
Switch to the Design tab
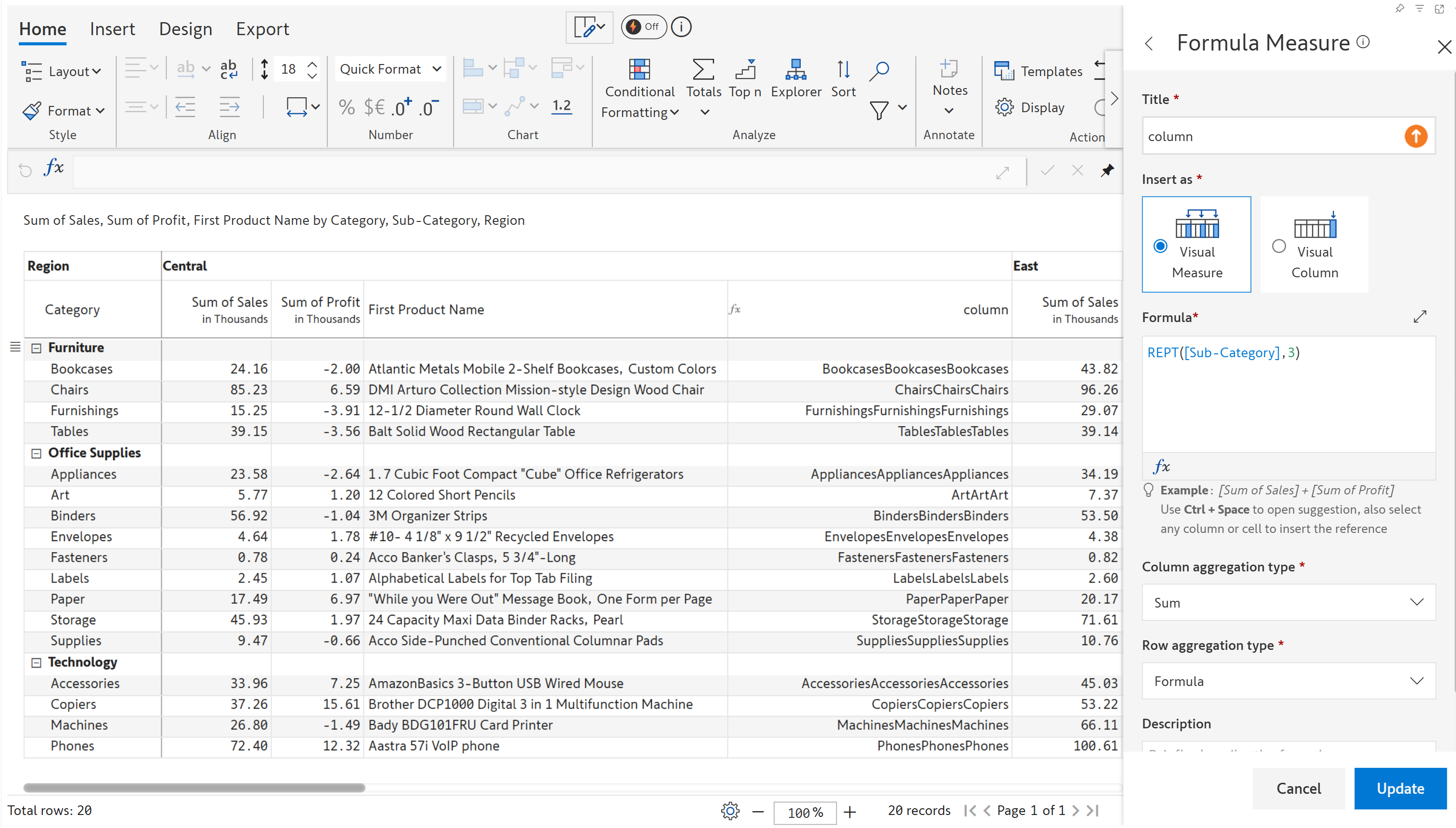click(185, 29)
